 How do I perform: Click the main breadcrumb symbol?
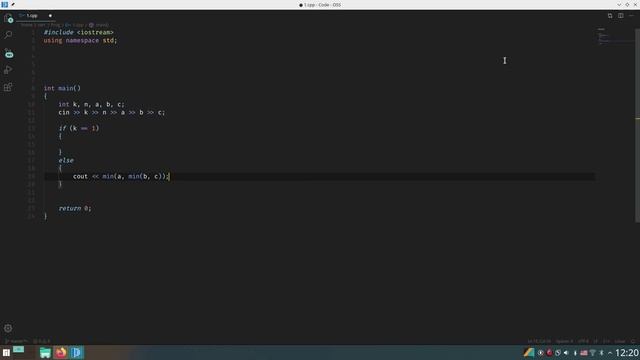pyautogui.click(x=99, y=25)
